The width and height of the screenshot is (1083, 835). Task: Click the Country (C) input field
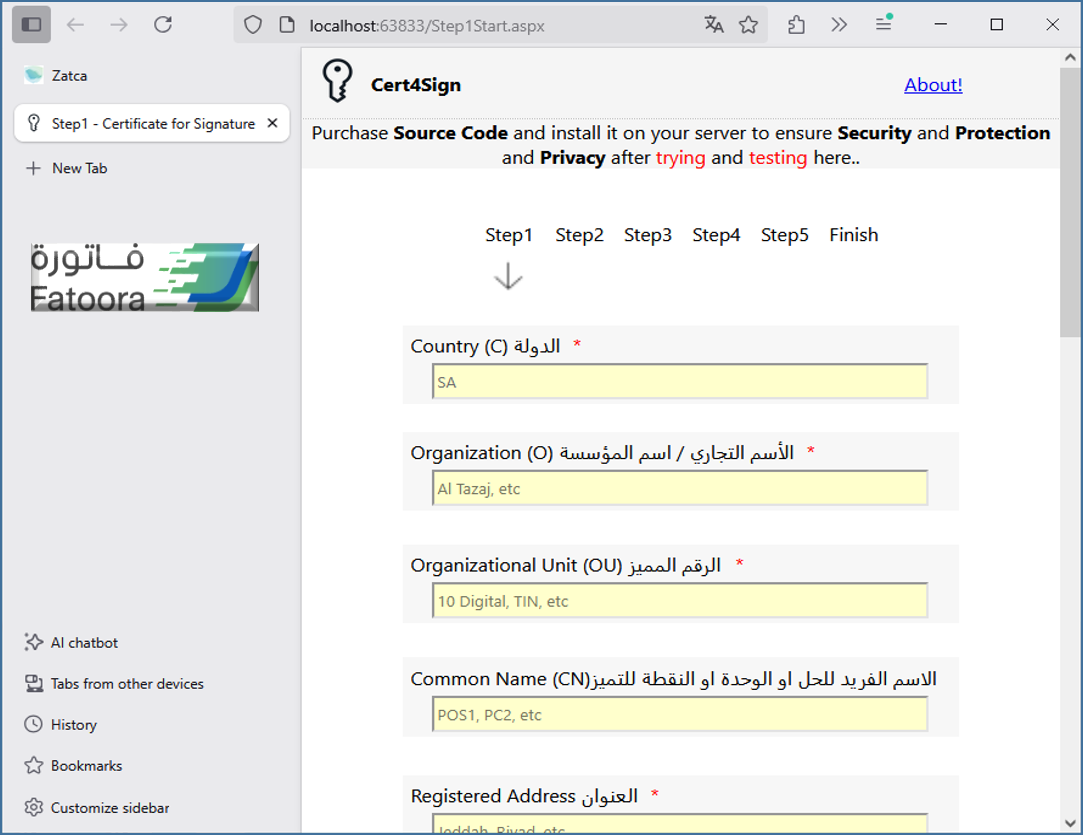679,382
